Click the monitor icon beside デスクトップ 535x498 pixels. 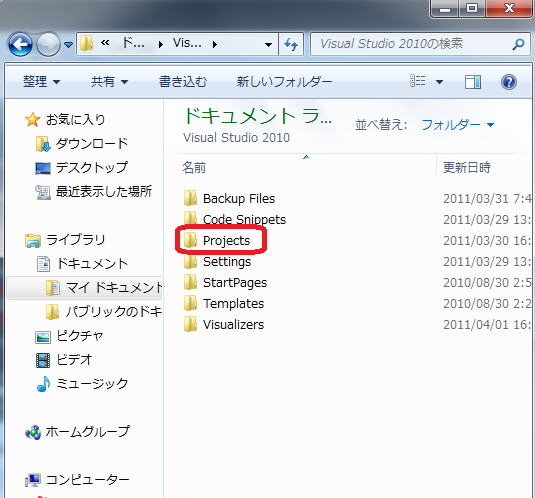[43, 168]
